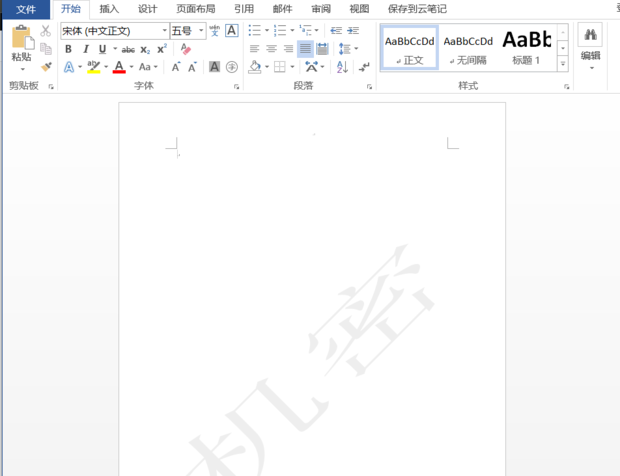Cut selection with scissors icon
The image size is (620, 476).
(45, 31)
